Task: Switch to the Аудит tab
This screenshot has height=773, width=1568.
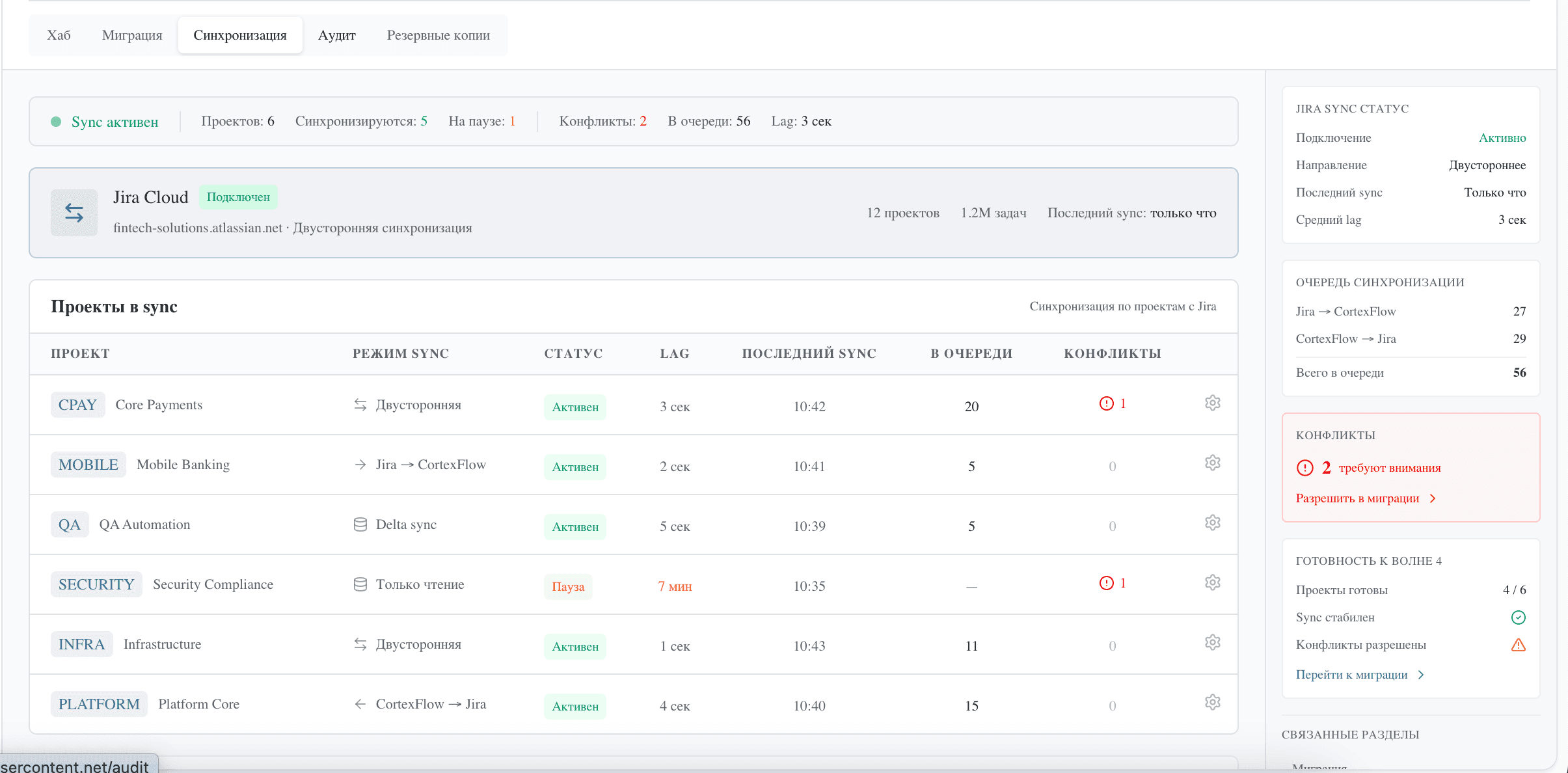Action: (x=336, y=35)
